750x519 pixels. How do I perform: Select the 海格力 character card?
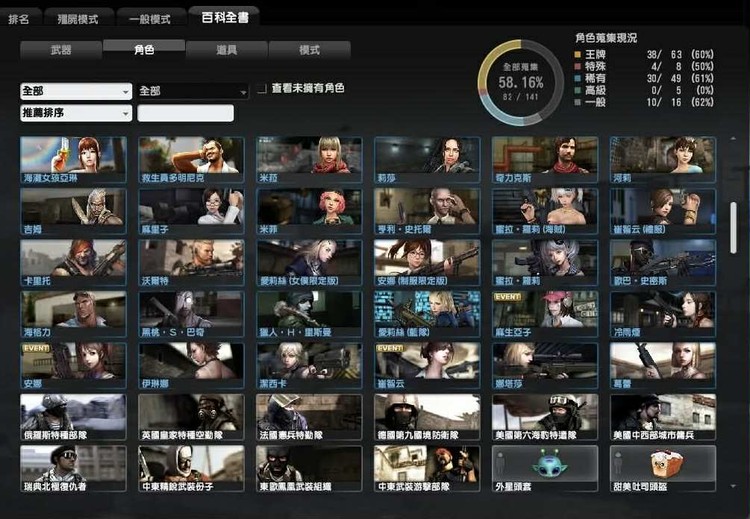click(x=73, y=314)
